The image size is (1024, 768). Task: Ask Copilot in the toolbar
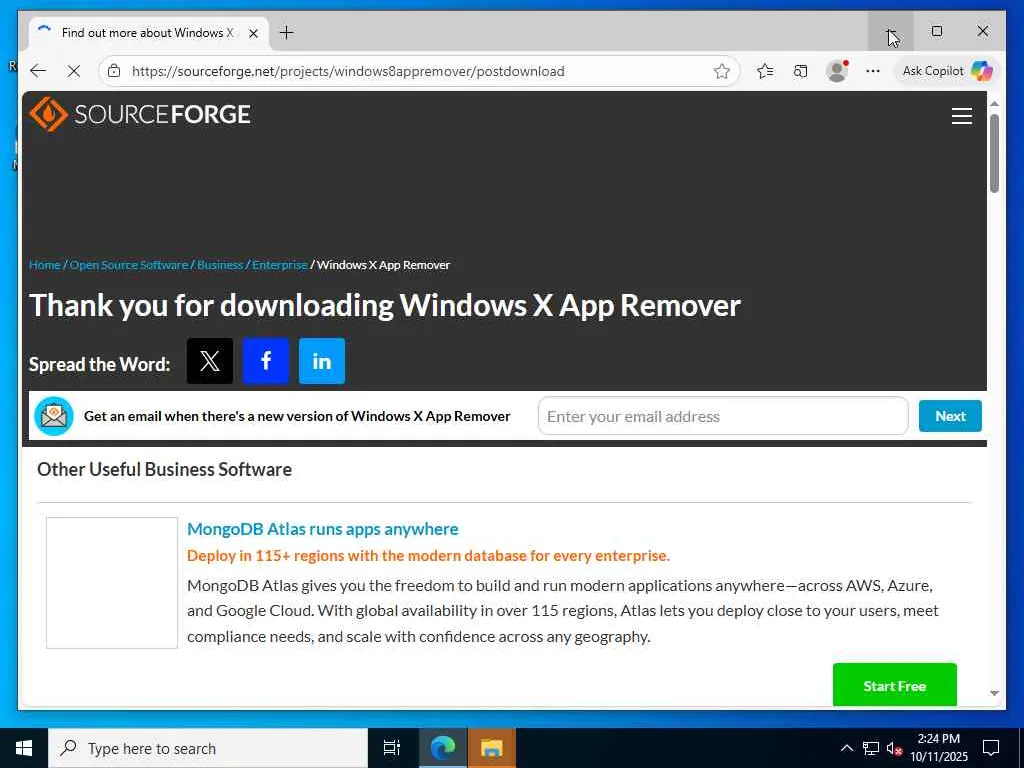947,71
